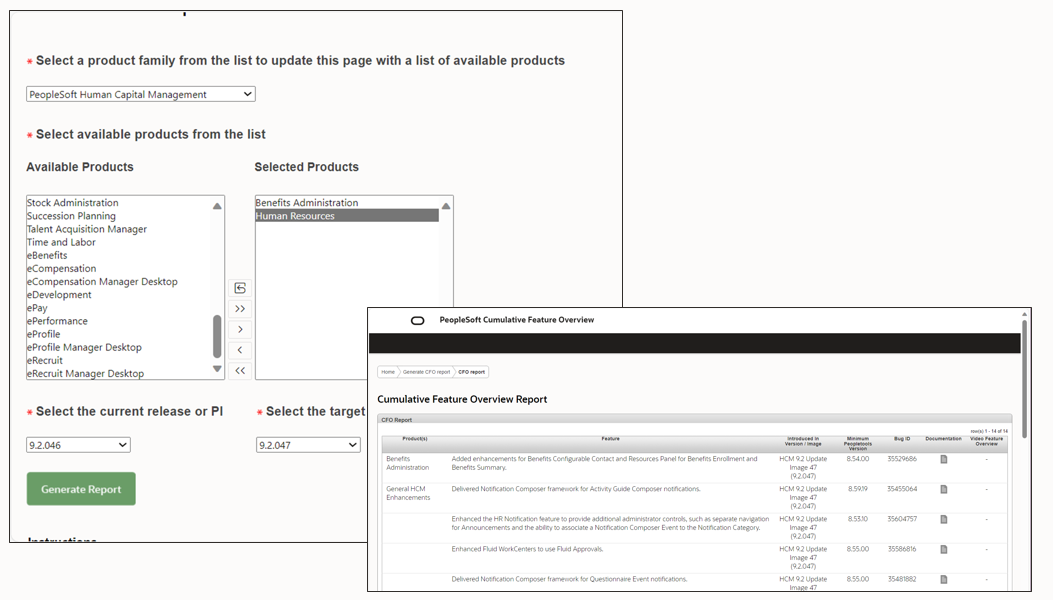Open documentation icon for bug 35529686

[944, 460]
